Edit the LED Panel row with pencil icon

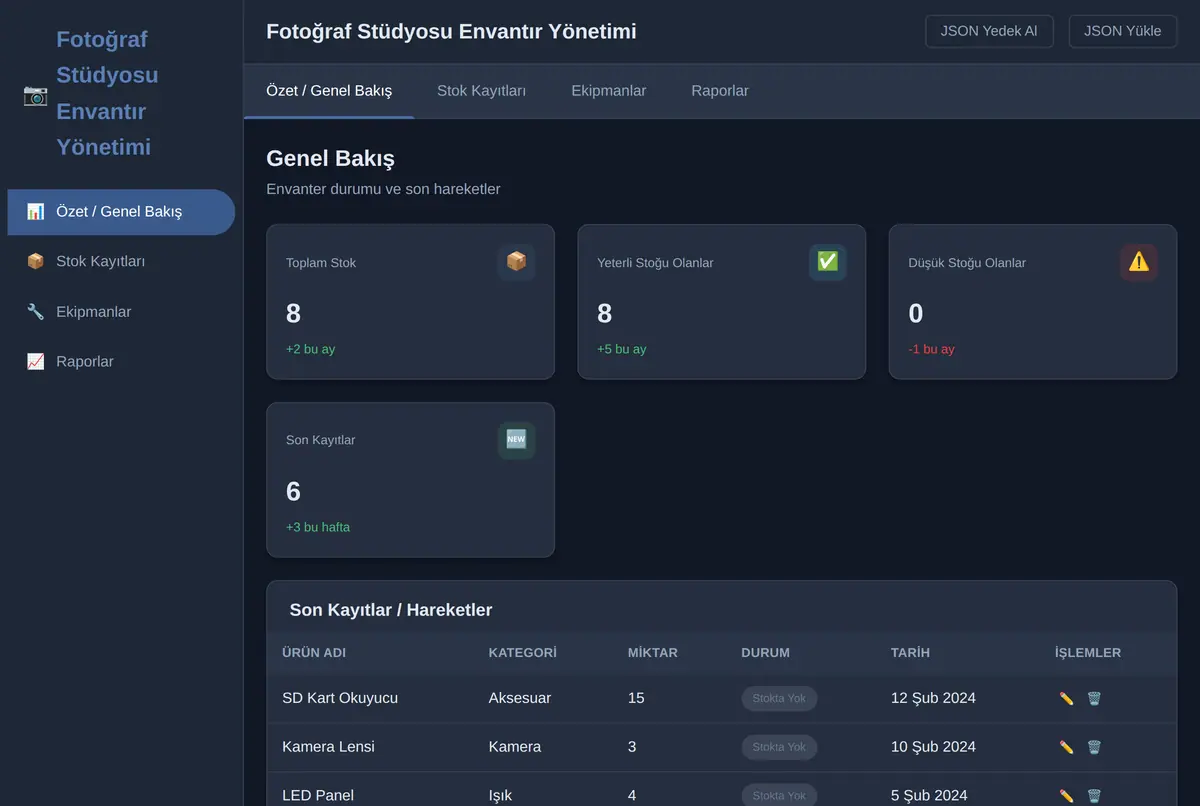pyautogui.click(x=1066, y=796)
